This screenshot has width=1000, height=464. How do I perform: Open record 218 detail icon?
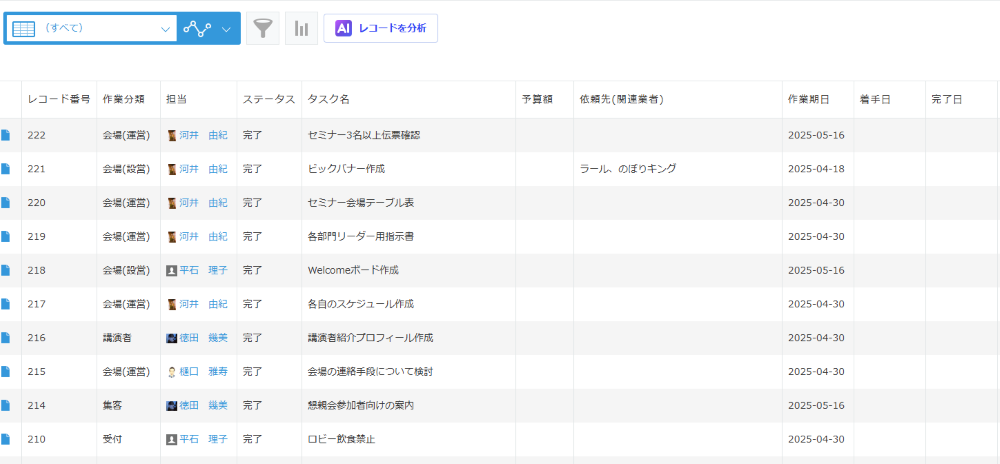tap(6, 270)
